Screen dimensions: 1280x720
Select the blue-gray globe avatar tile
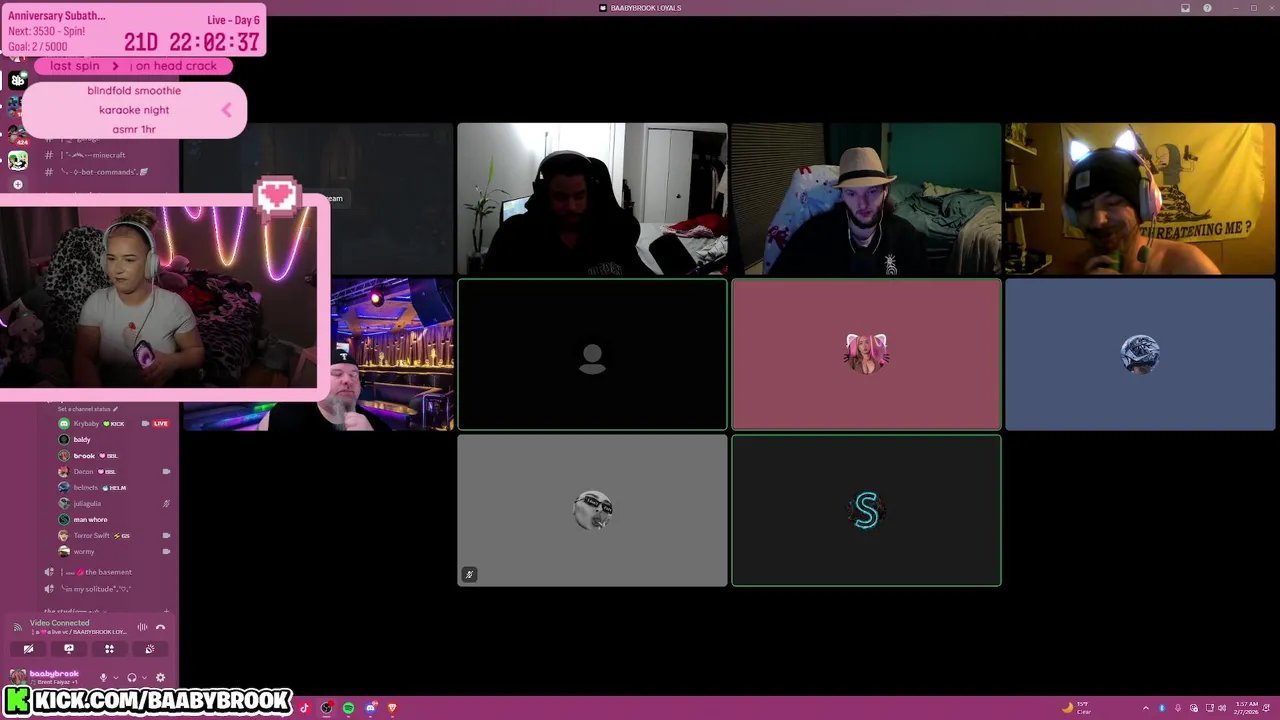point(1140,354)
